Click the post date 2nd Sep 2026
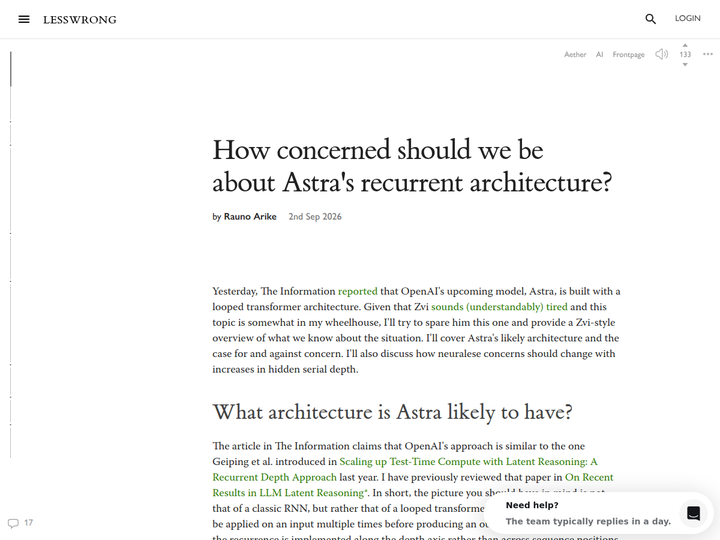720x540 pixels. tap(315, 217)
